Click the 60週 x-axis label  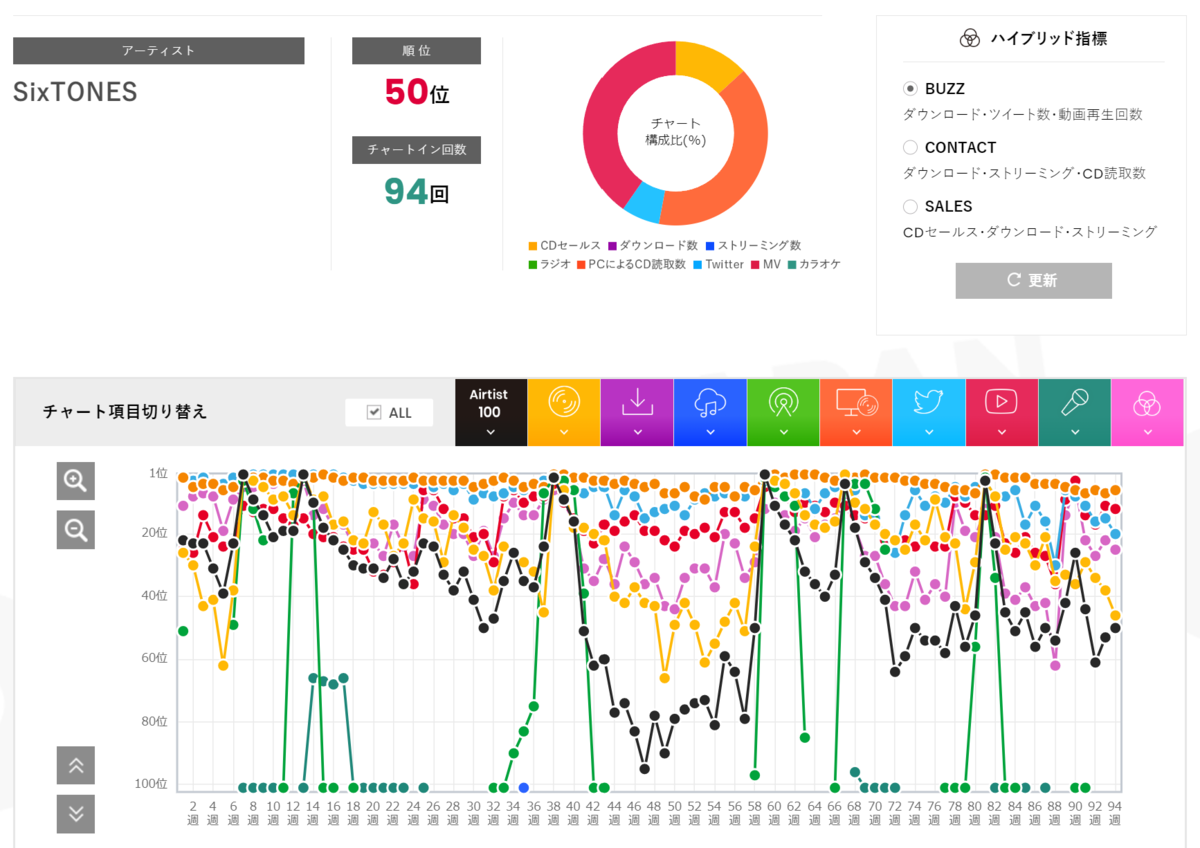pyautogui.click(x=773, y=812)
